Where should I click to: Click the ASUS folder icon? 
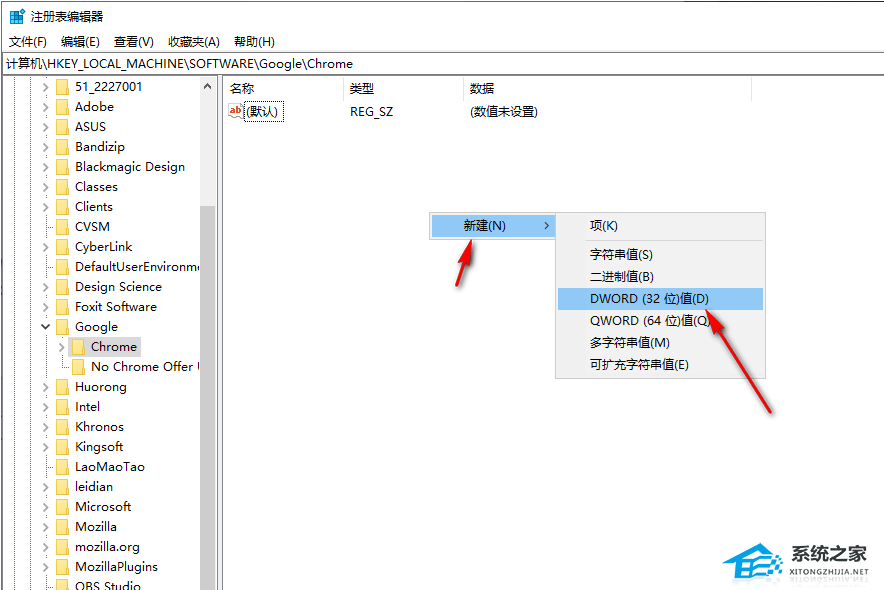point(63,127)
